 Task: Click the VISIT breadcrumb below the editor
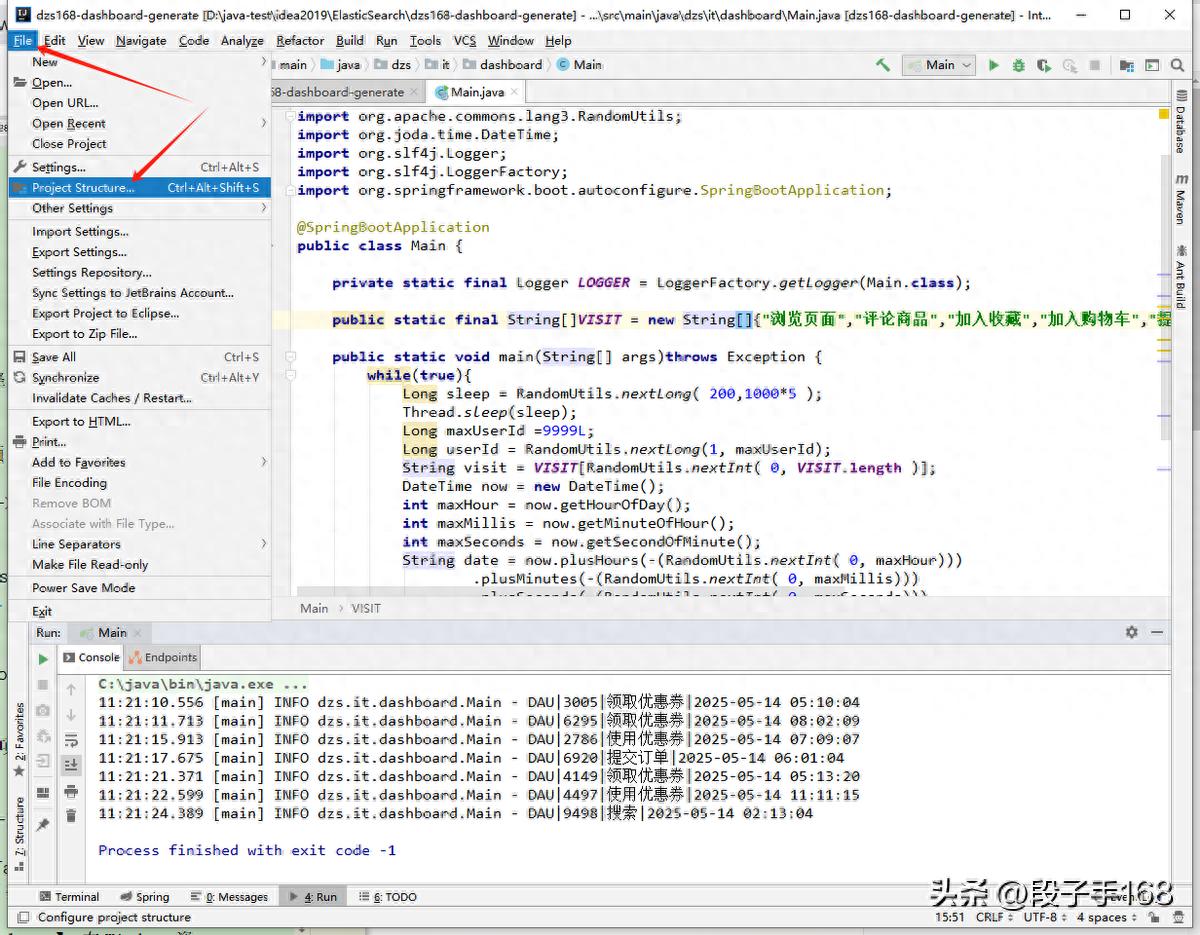tap(366, 608)
